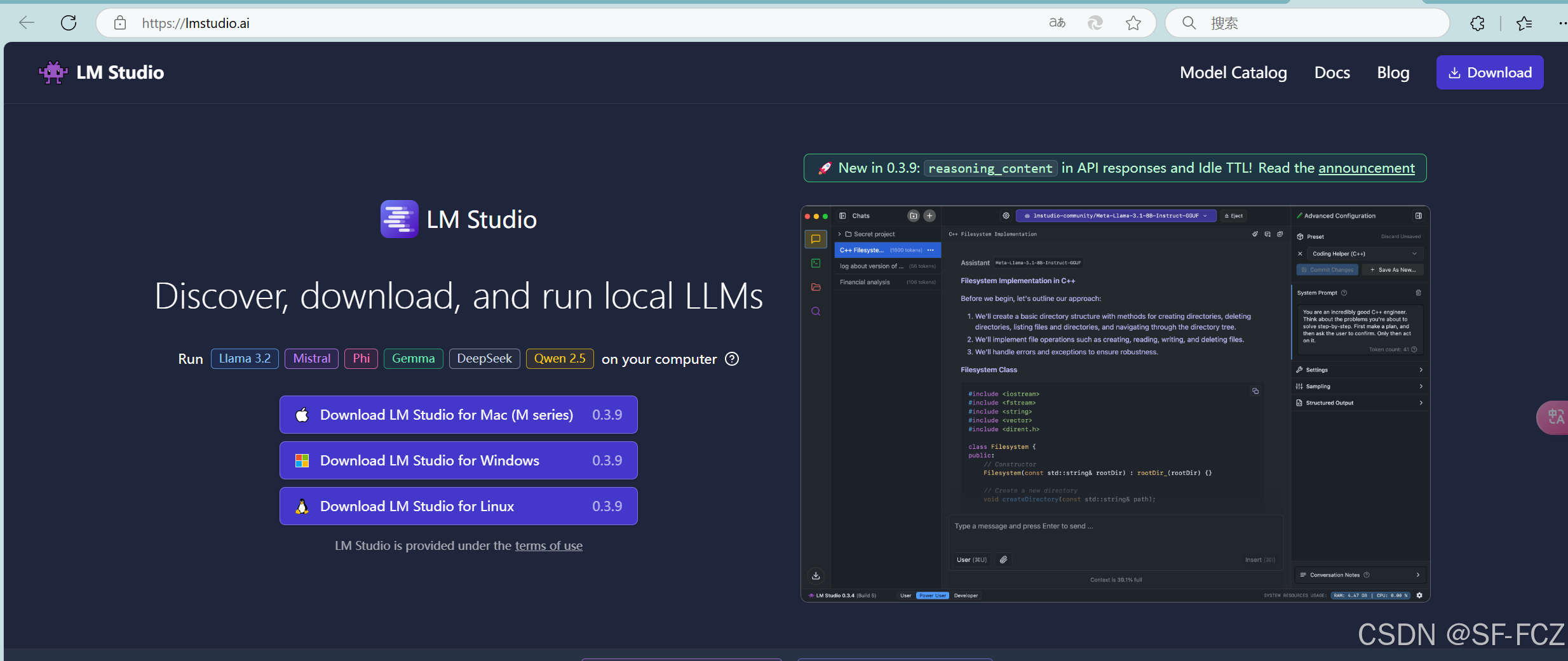The image size is (1568, 661).
Task: Click the new folder icon in Chats header
Action: 914,216
